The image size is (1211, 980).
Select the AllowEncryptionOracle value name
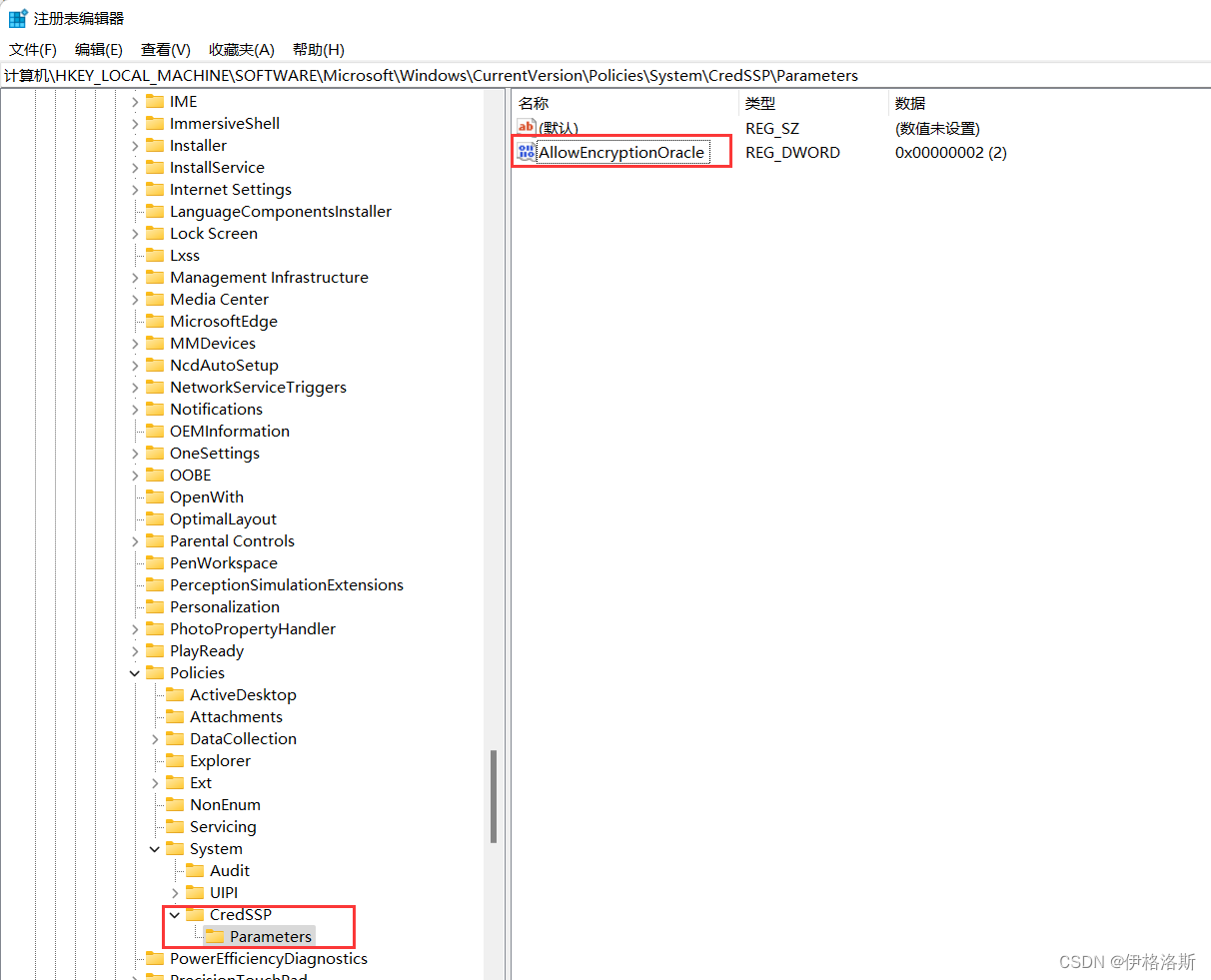click(x=621, y=153)
